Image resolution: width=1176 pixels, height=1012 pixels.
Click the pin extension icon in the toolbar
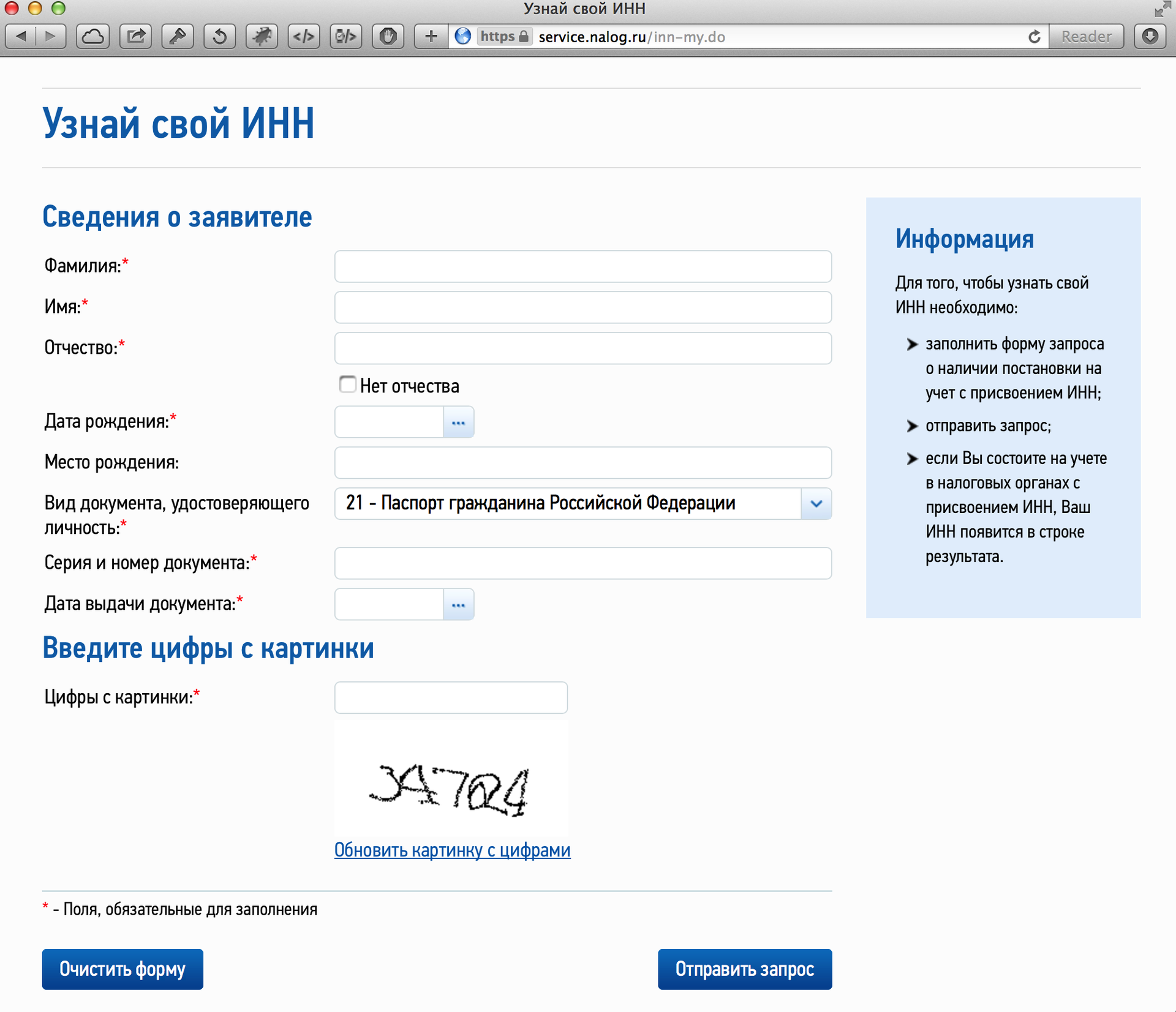point(178,36)
